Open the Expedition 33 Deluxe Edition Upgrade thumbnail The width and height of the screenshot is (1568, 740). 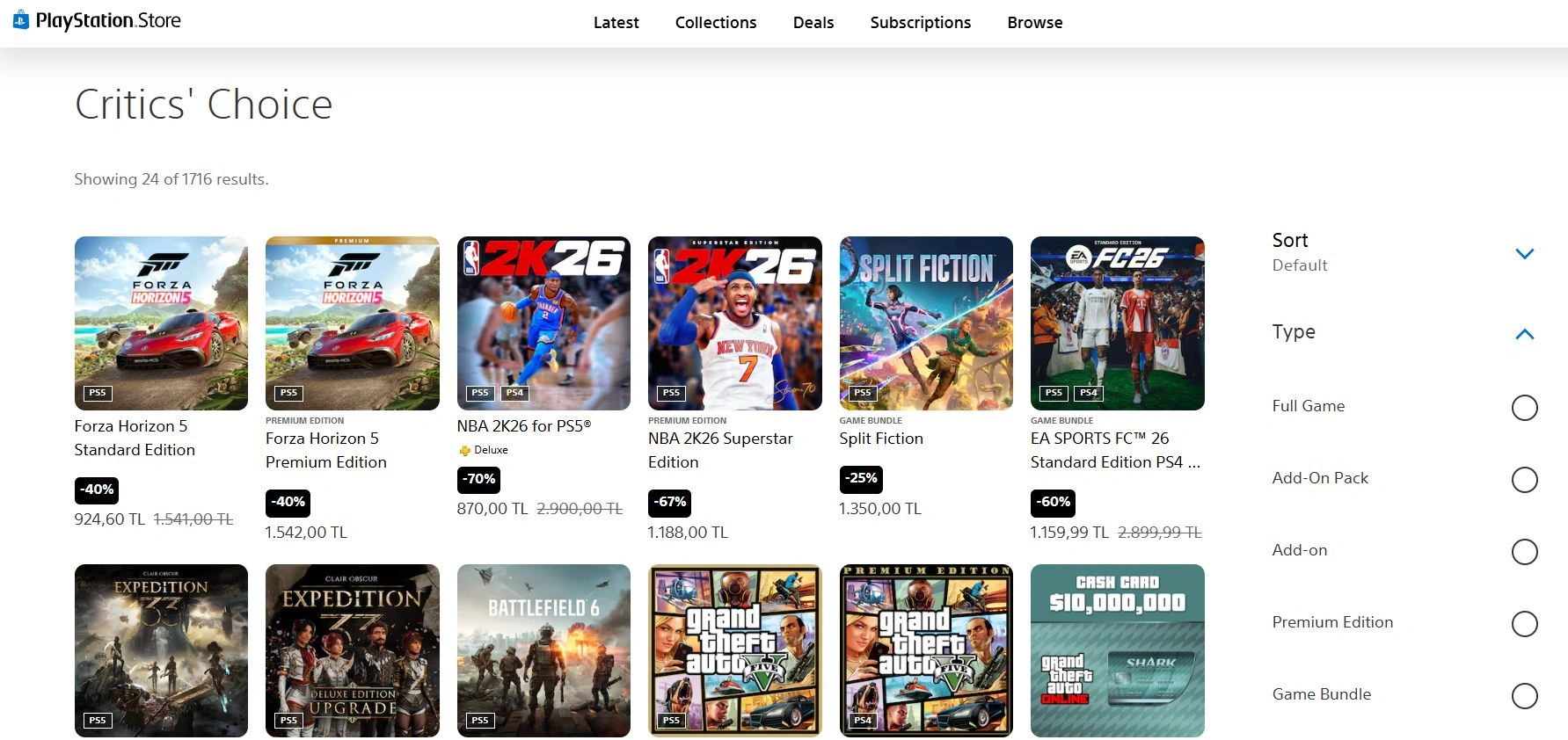click(x=352, y=650)
